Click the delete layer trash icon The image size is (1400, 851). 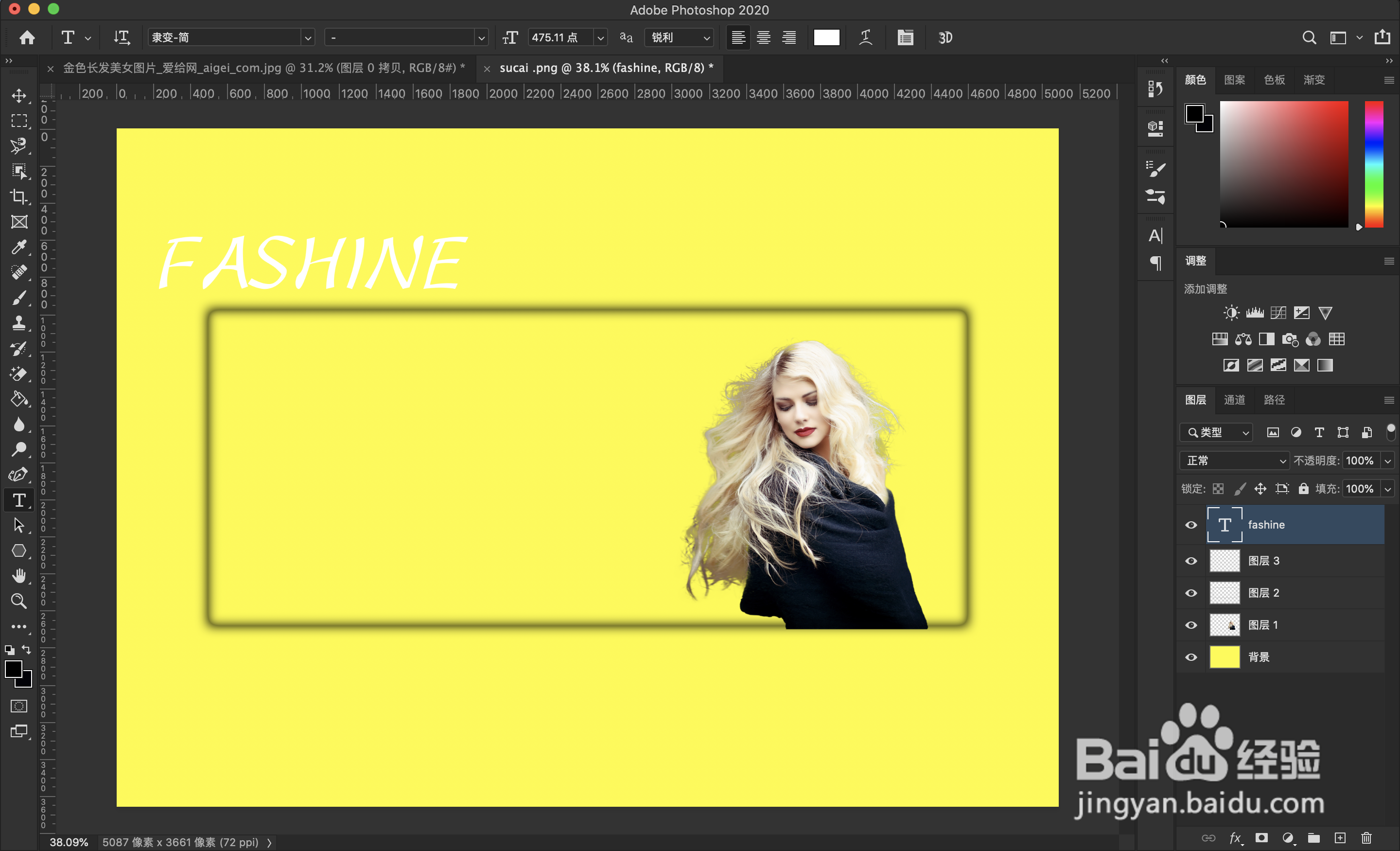click(1366, 838)
